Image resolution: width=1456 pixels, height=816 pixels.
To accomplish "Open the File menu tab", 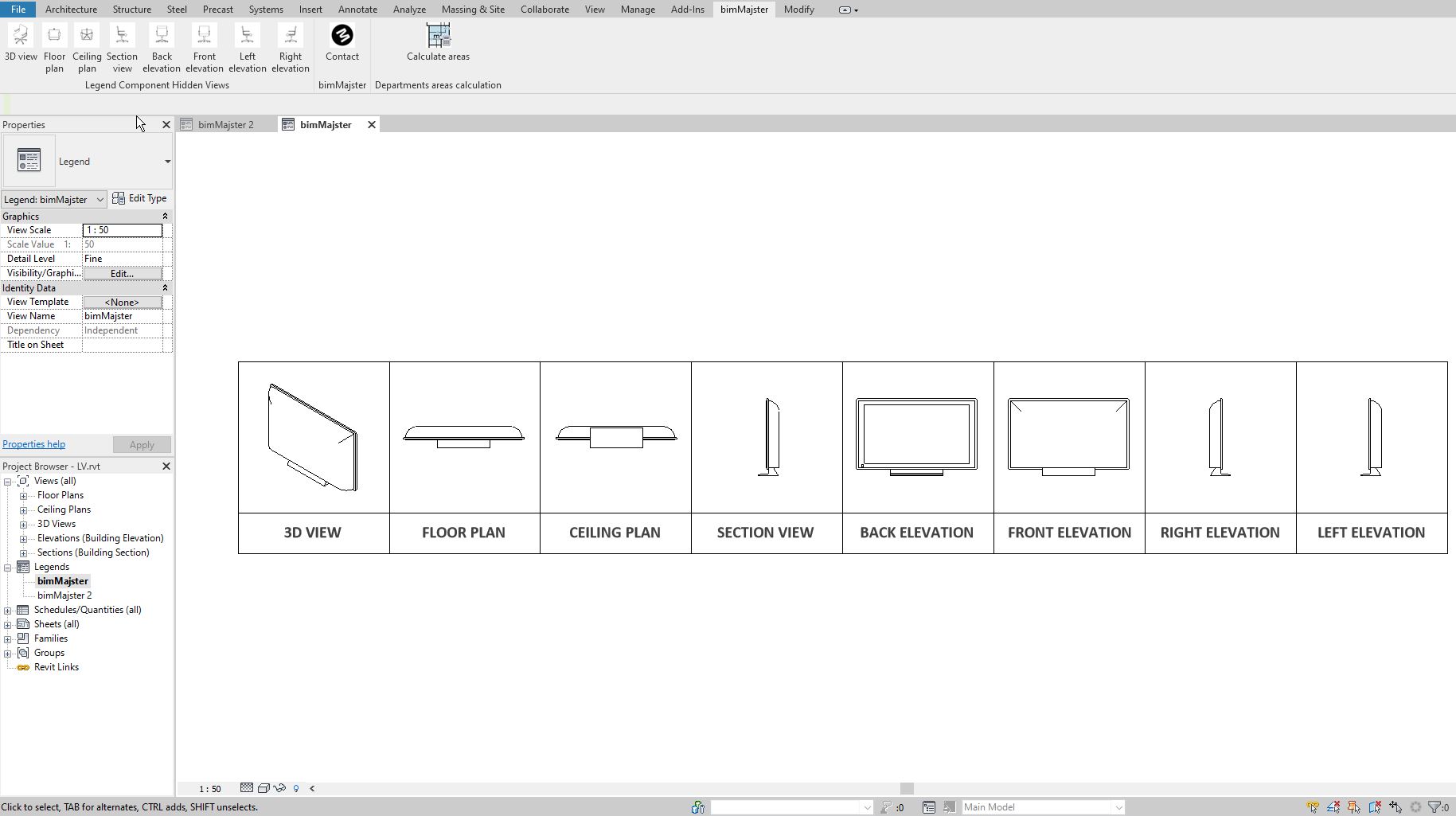I will 18,10.
